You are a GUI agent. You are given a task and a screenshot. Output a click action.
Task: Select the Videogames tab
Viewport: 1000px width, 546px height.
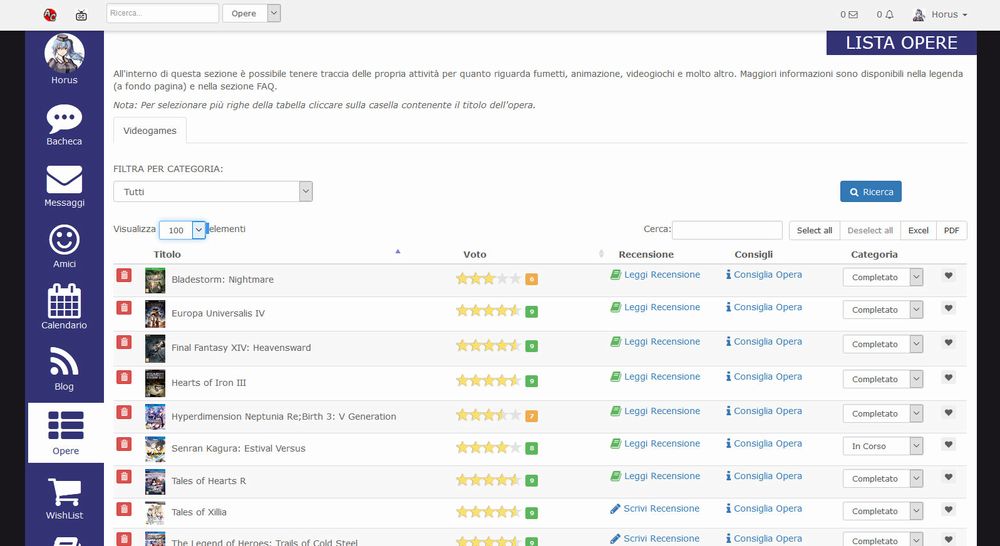tap(150, 131)
